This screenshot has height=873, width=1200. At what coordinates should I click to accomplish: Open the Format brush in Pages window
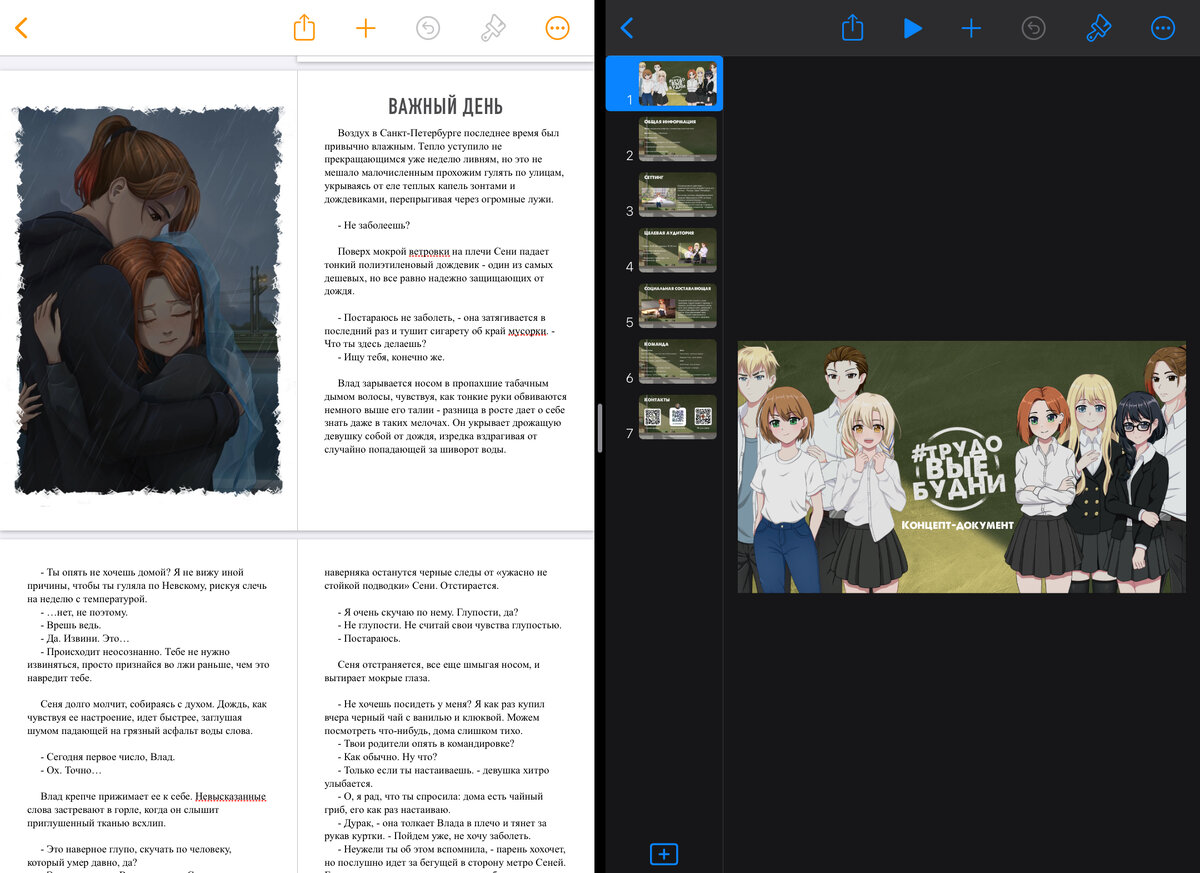click(x=493, y=28)
